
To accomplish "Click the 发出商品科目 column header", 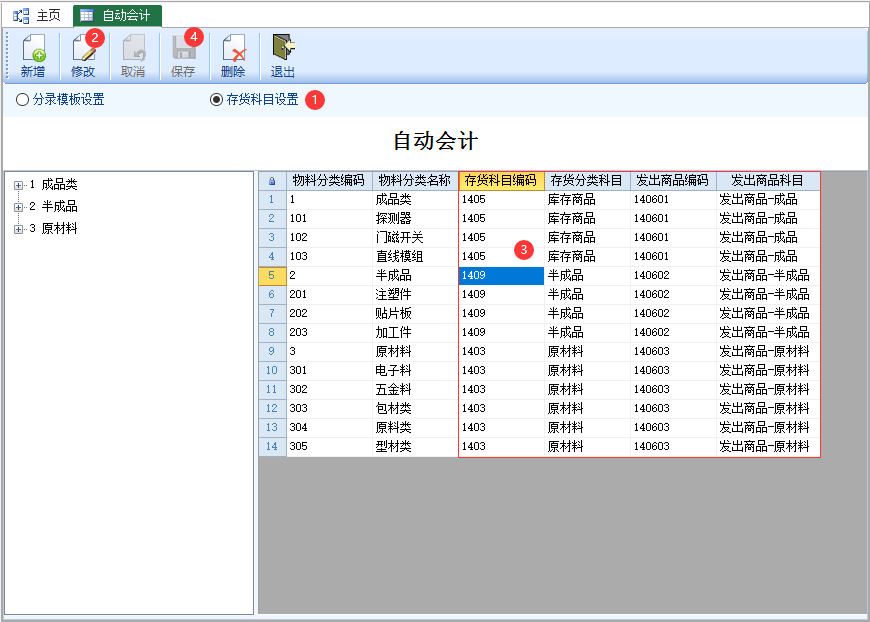I will pyautogui.click(x=768, y=181).
